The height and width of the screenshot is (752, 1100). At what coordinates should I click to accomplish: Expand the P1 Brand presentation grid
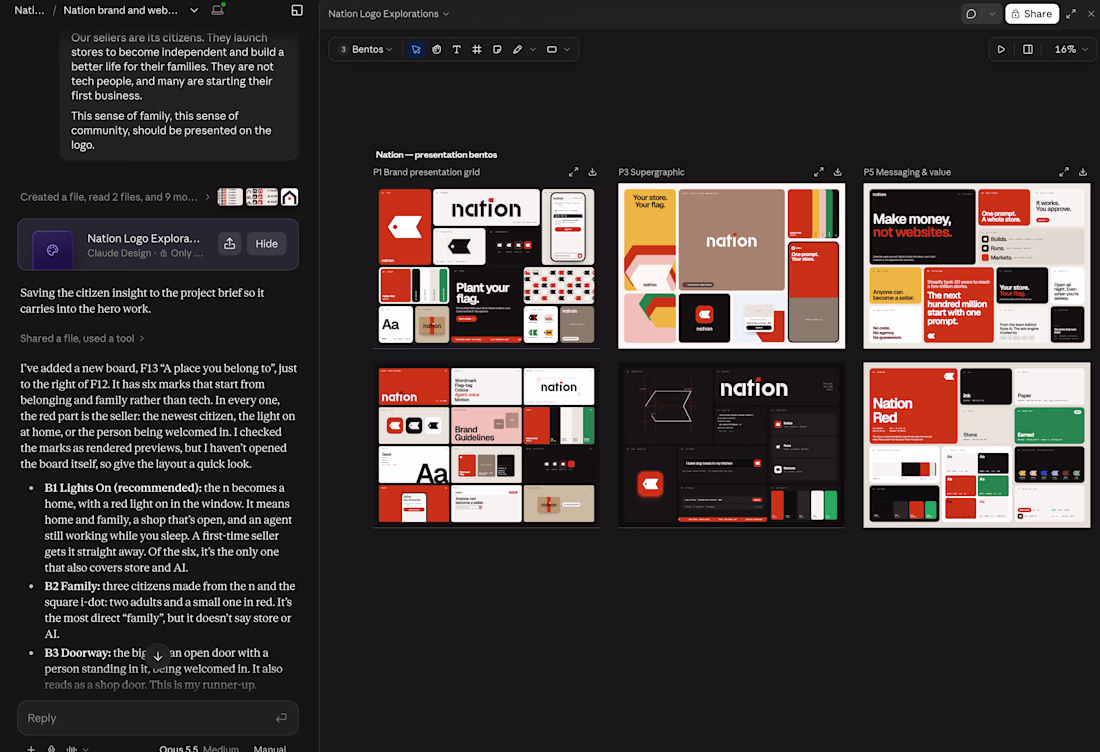(x=574, y=172)
